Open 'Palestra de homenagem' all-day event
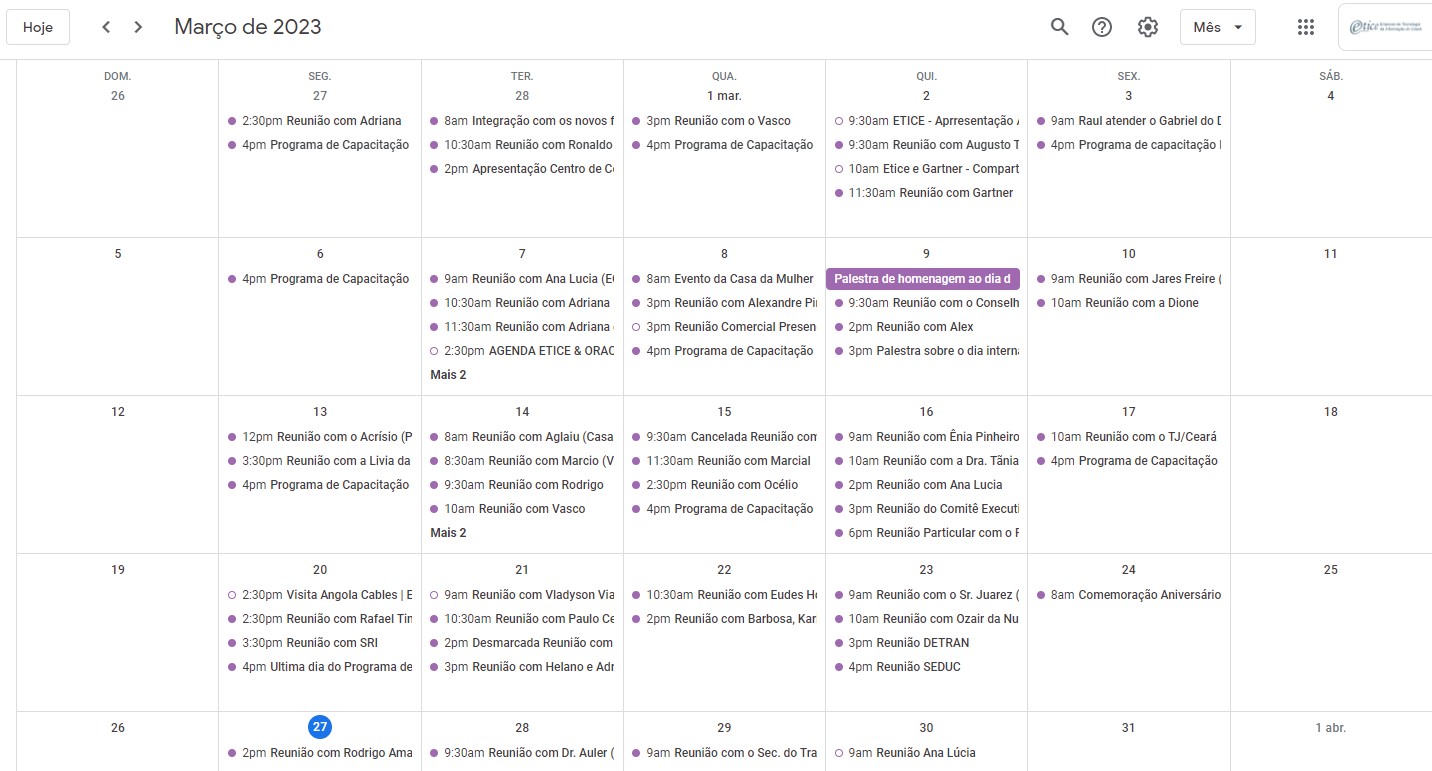The height and width of the screenshot is (771, 1432). [x=923, y=279]
